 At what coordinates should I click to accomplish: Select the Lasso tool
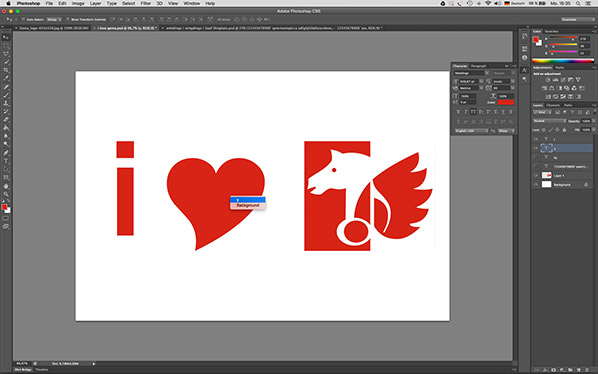click(6, 53)
